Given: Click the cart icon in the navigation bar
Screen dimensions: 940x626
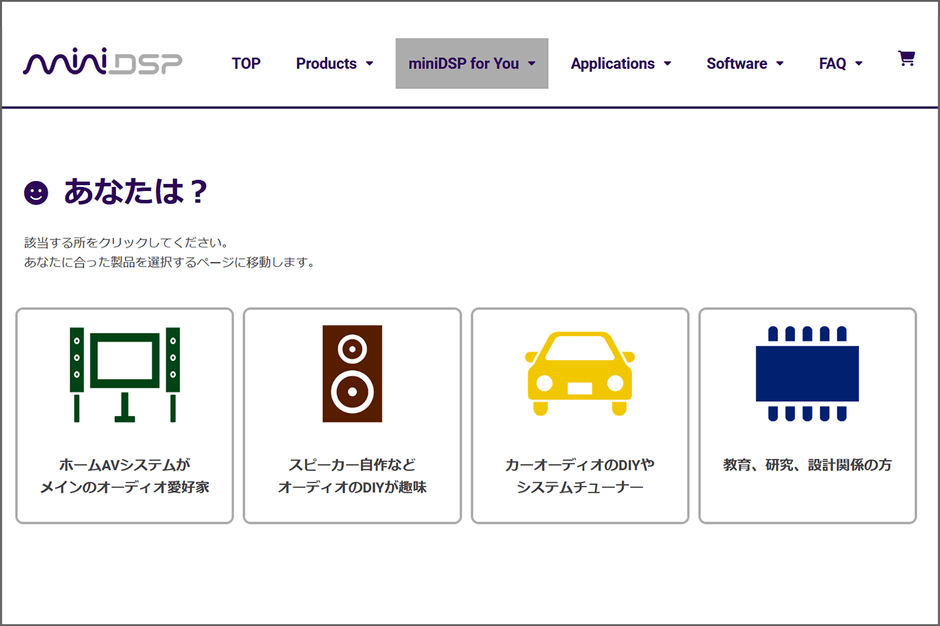Looking at the screenshot, I should click(906, 58).
